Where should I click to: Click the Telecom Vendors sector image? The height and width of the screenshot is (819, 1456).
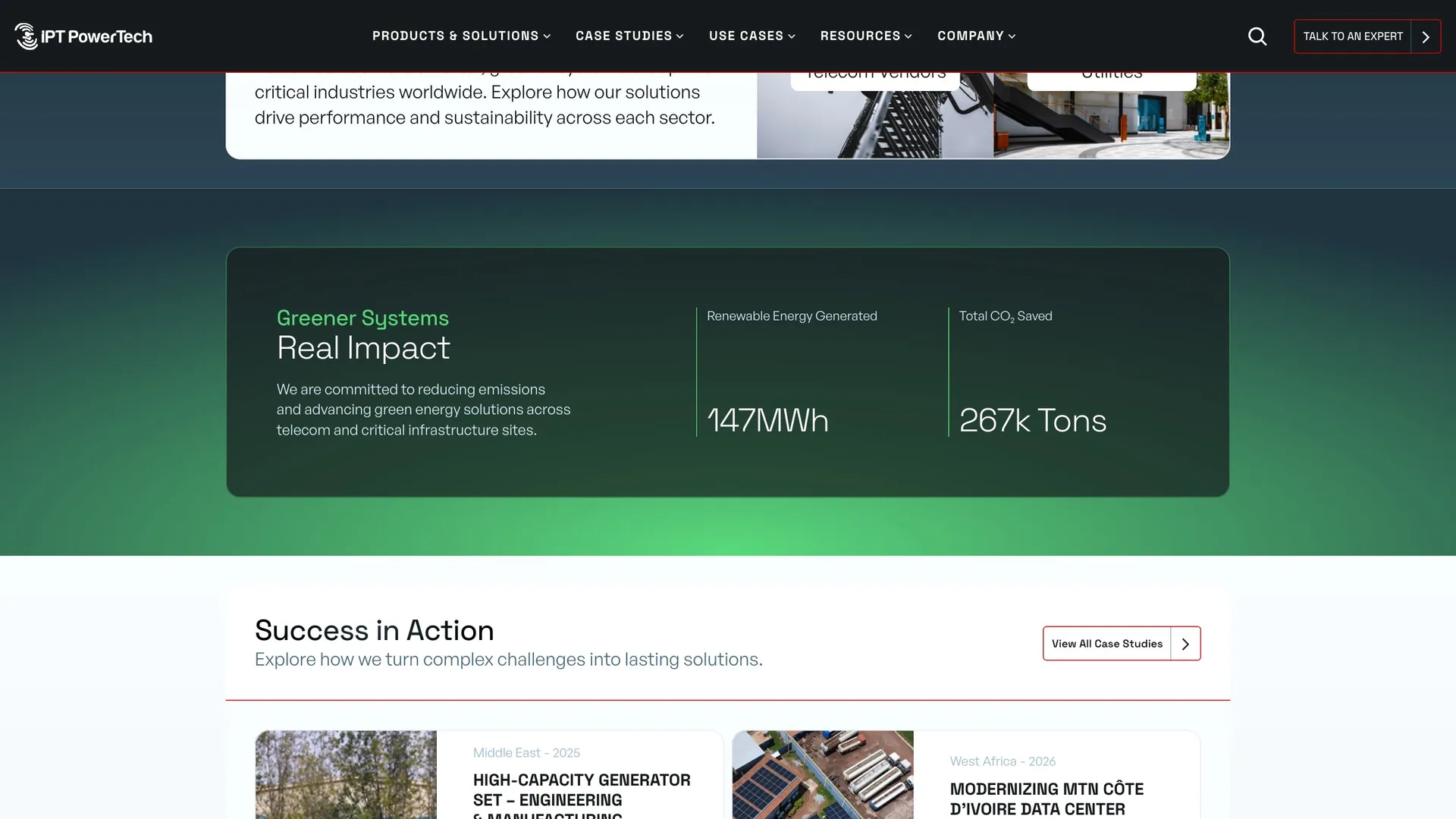coord(875,115)
